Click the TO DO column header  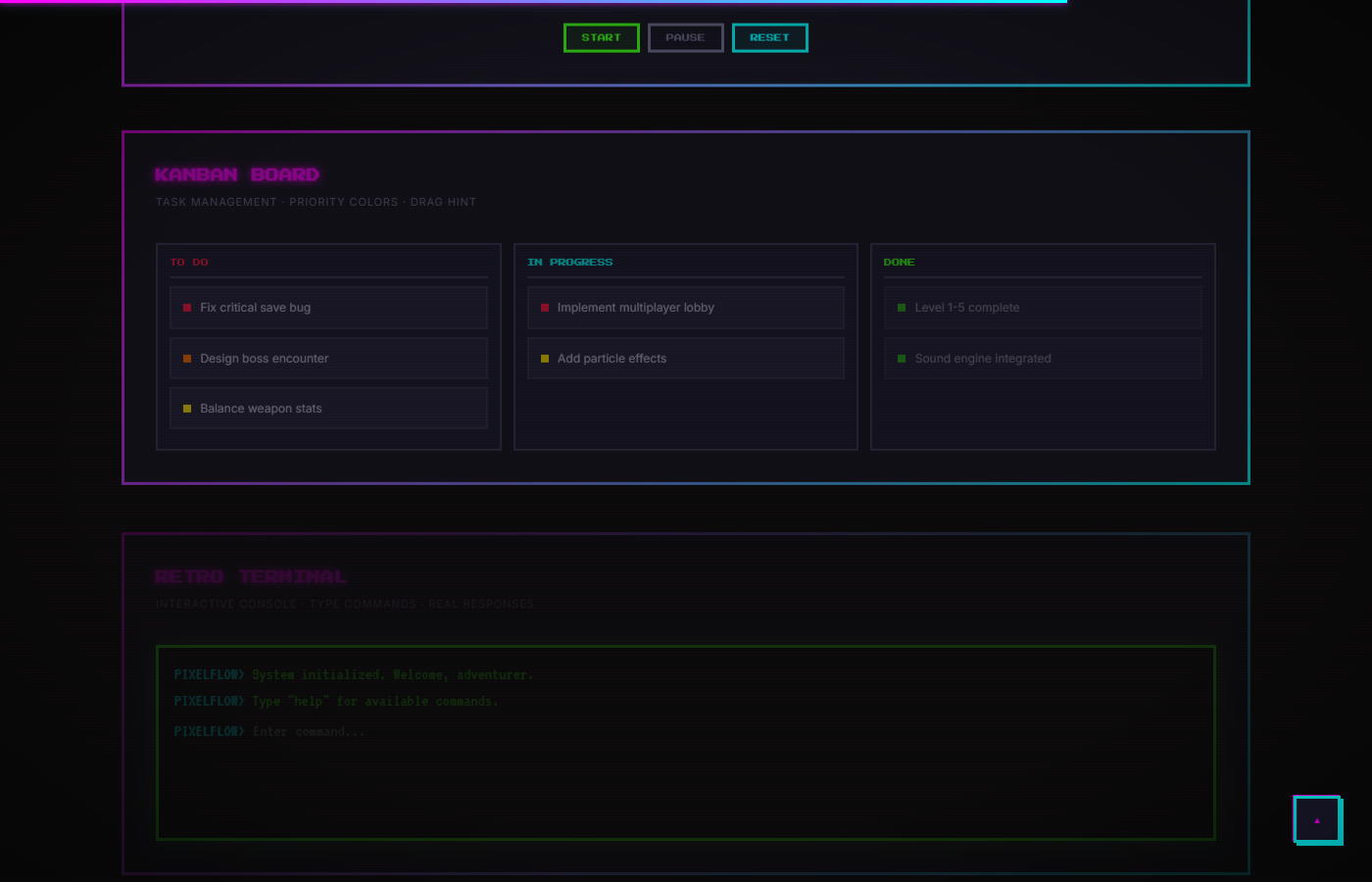(189, 263)
